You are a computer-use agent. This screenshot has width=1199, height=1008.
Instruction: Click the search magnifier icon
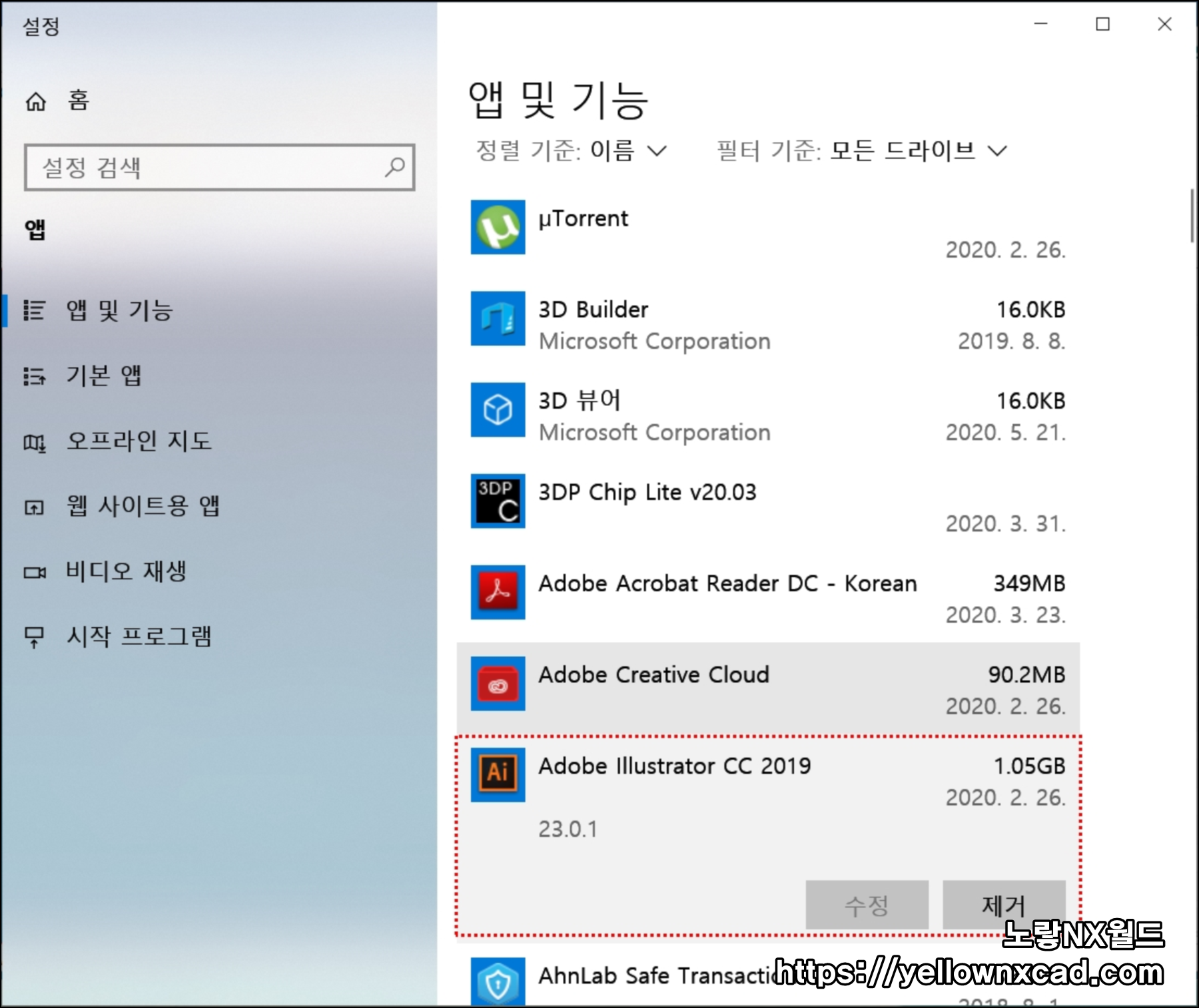point(394,166)
